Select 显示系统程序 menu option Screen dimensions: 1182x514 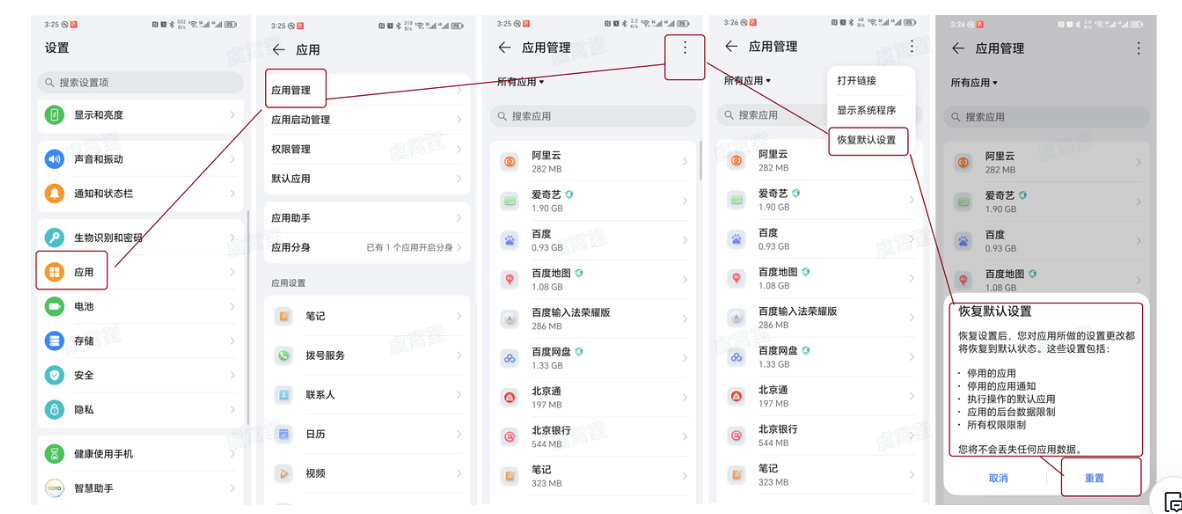866,111
